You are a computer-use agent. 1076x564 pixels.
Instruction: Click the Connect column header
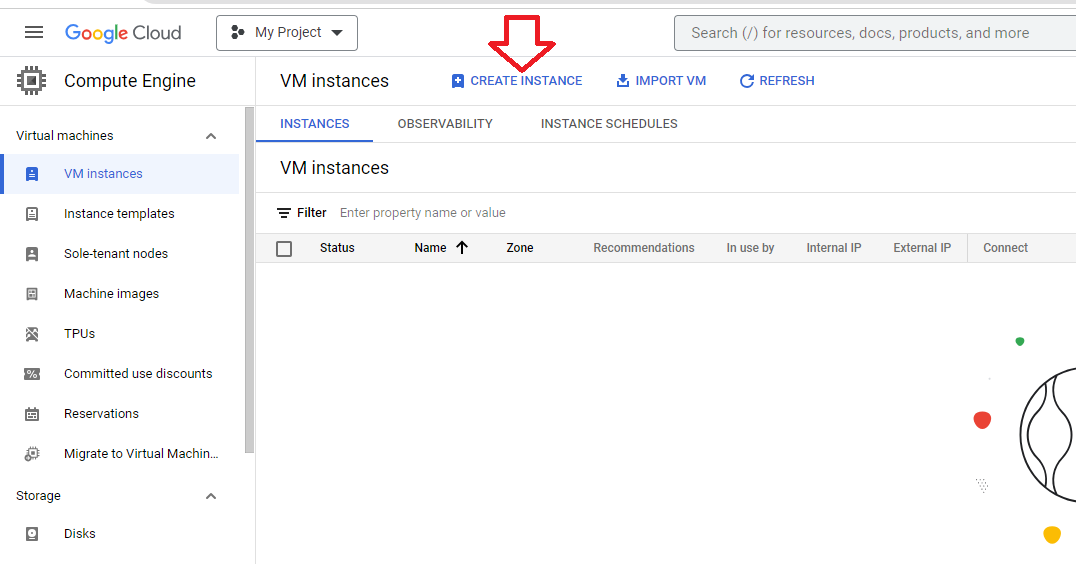(1005, 248)
